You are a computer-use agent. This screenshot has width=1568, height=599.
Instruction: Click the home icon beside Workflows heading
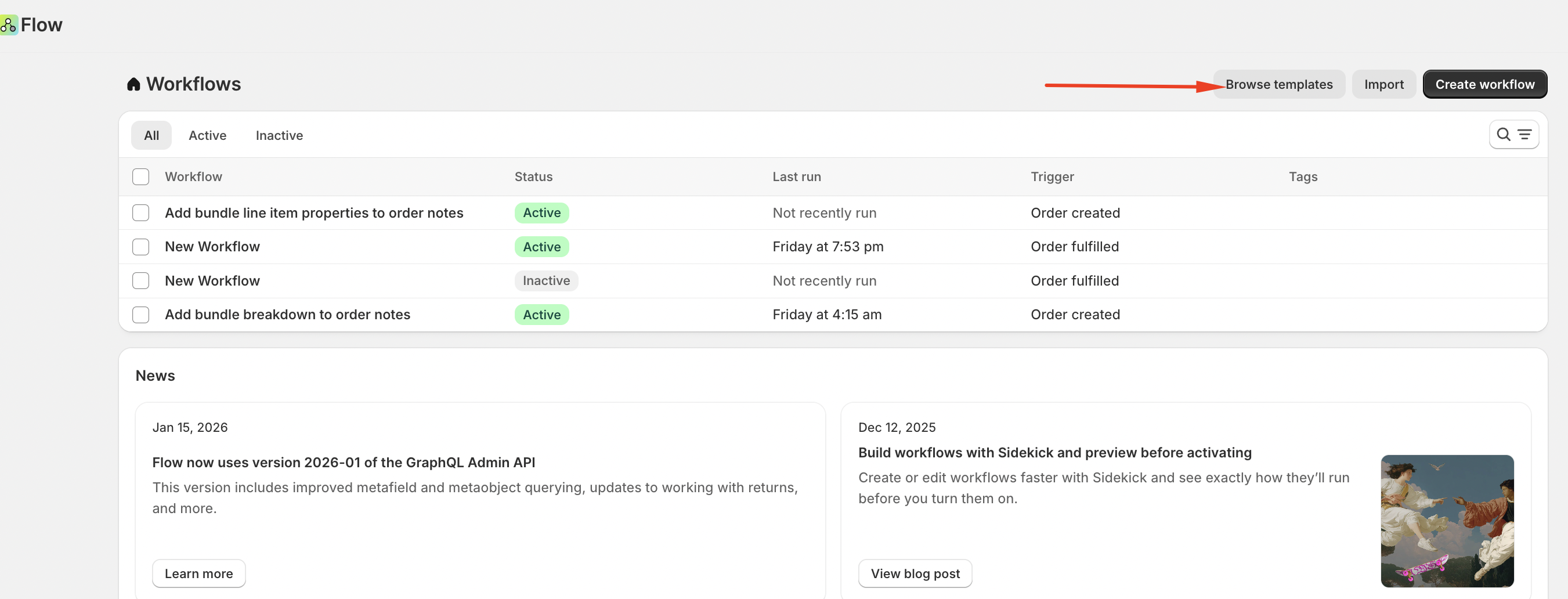tap(133, 84)
